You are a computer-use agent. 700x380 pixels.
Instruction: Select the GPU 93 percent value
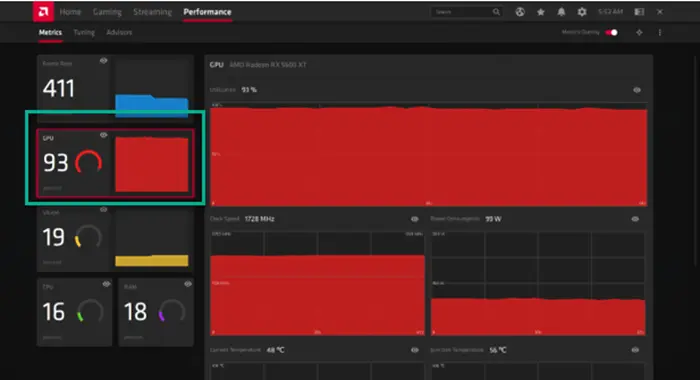point(55,163)
